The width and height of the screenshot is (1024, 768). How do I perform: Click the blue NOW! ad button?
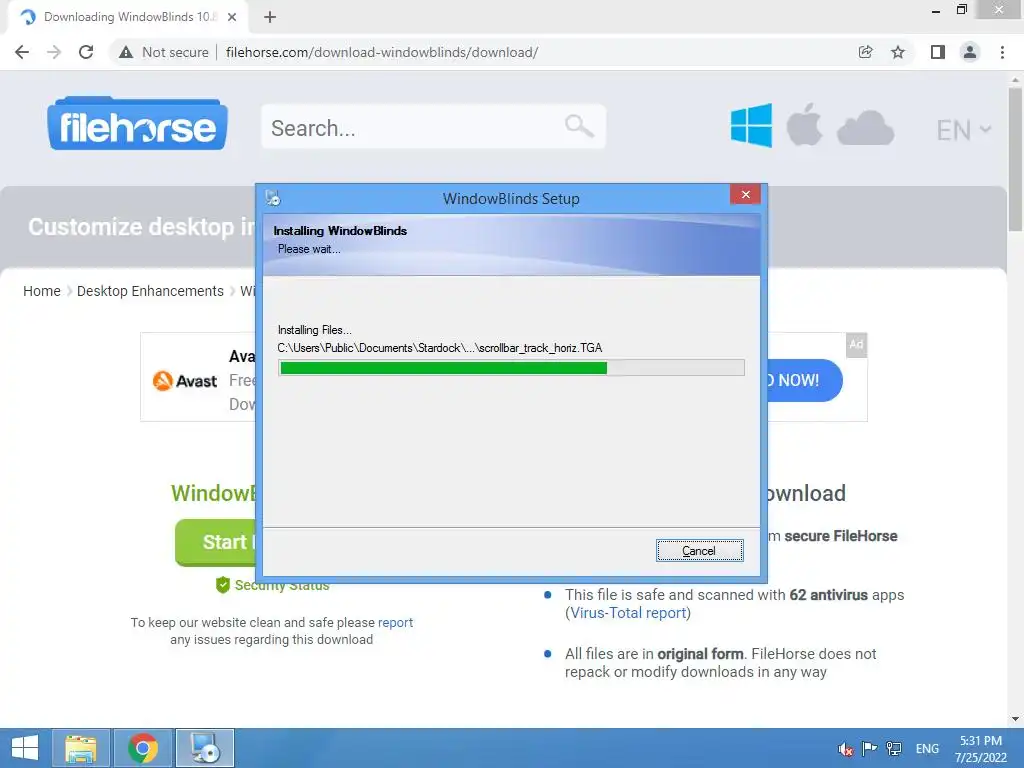point(805,380)
